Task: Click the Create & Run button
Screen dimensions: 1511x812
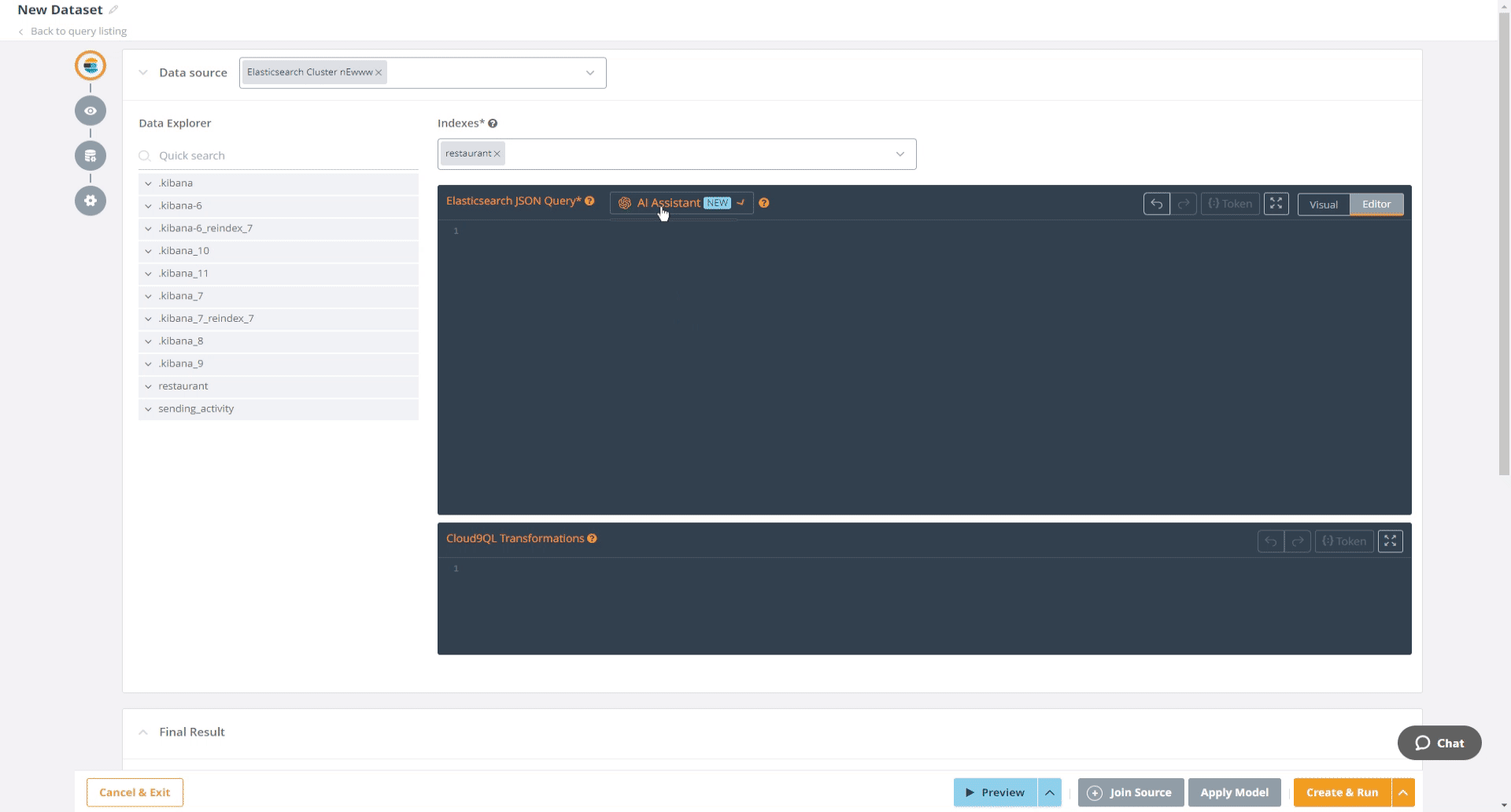Action: pos(1341,792)
